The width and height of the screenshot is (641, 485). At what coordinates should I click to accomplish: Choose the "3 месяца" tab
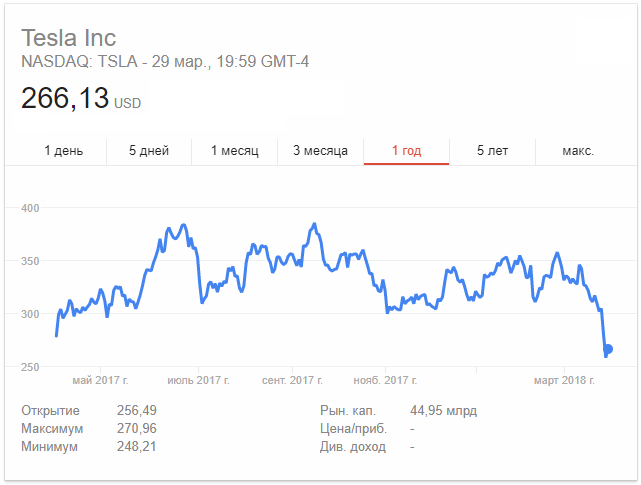(x=320, y=151)
